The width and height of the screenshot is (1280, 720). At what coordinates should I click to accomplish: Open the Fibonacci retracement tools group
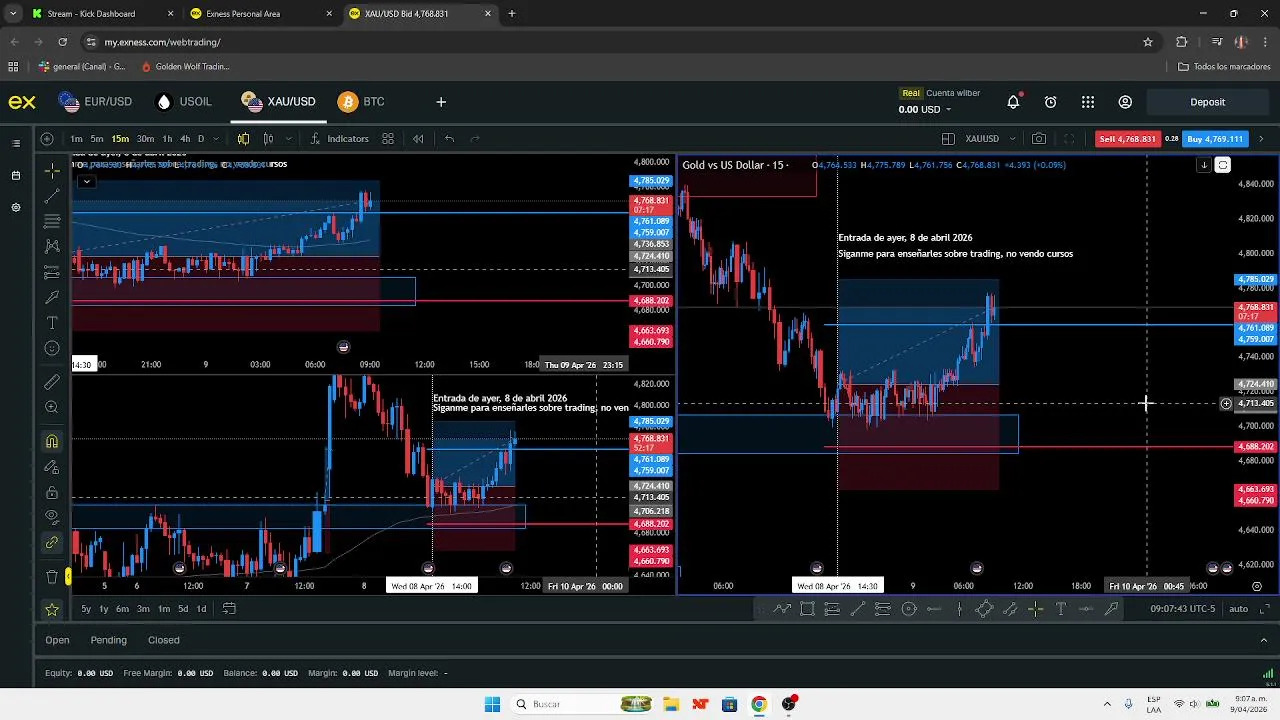pos(52,222)
